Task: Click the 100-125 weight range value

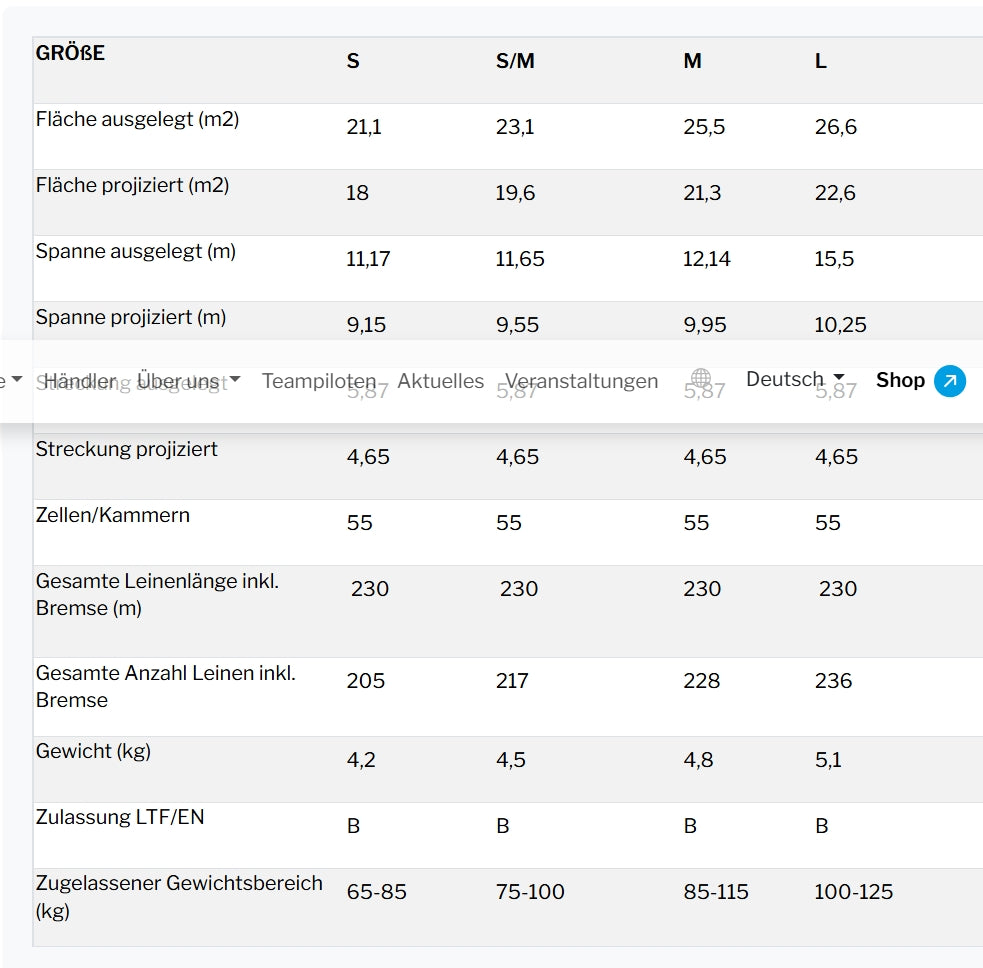Action: click(x=853, y=892)
